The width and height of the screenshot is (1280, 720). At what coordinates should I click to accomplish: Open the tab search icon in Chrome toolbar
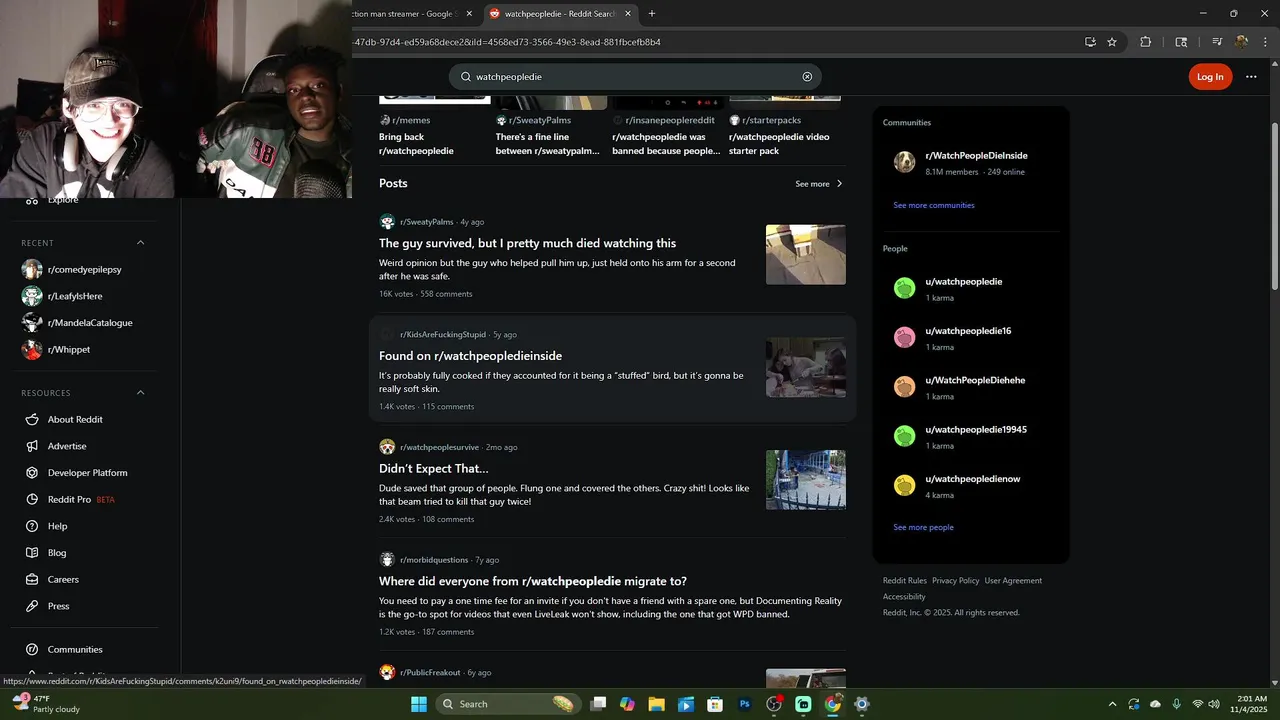1181,42
